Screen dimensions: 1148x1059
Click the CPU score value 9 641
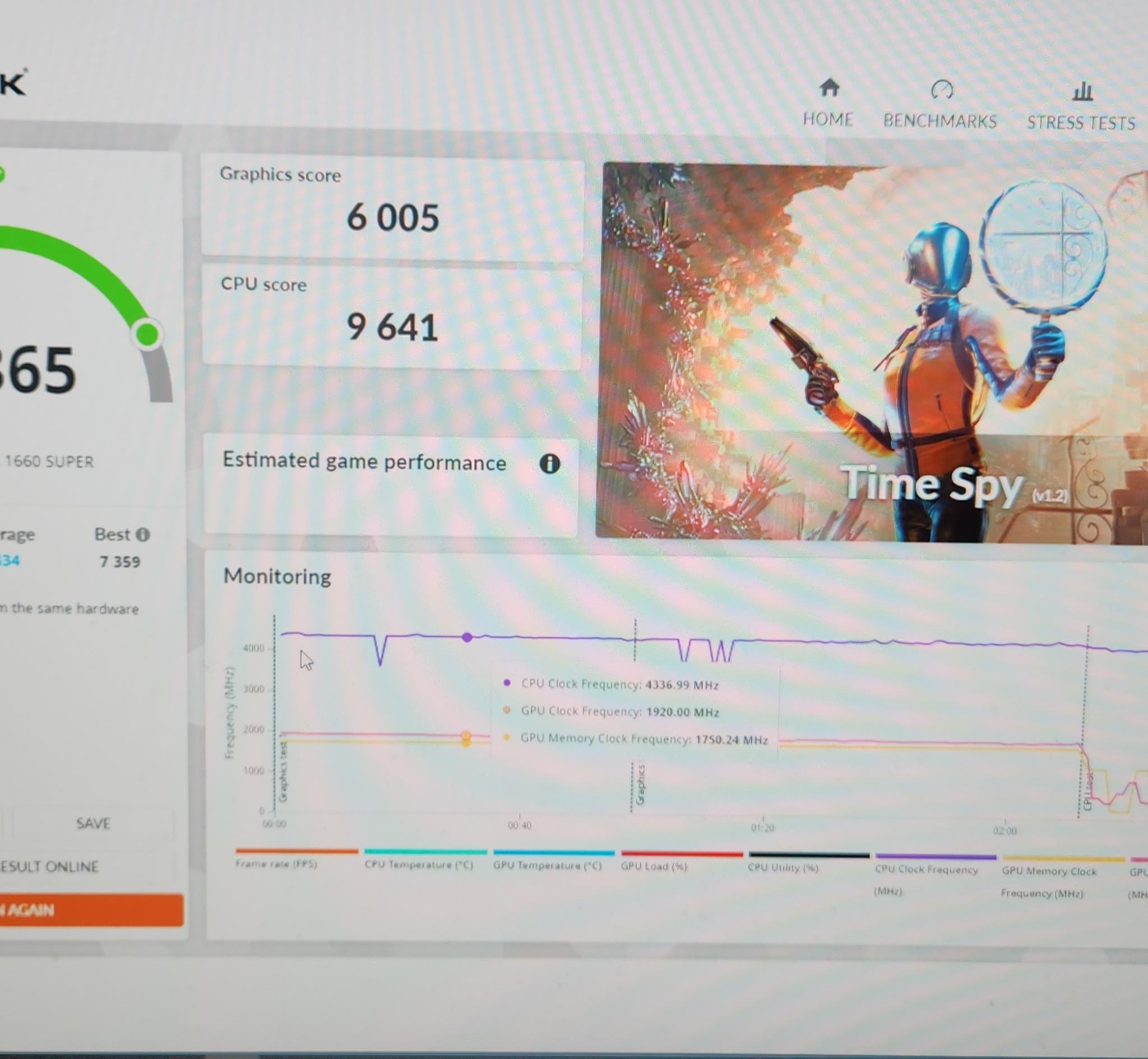coord(392,327)
